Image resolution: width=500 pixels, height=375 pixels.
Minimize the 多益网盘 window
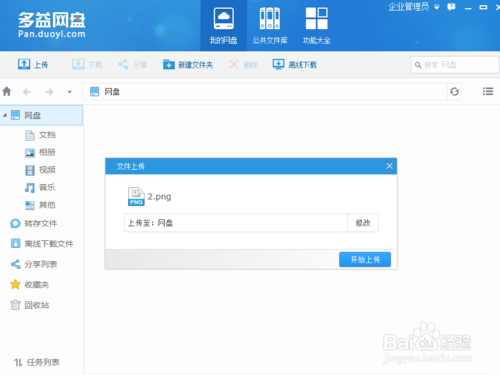pos(468,7)
